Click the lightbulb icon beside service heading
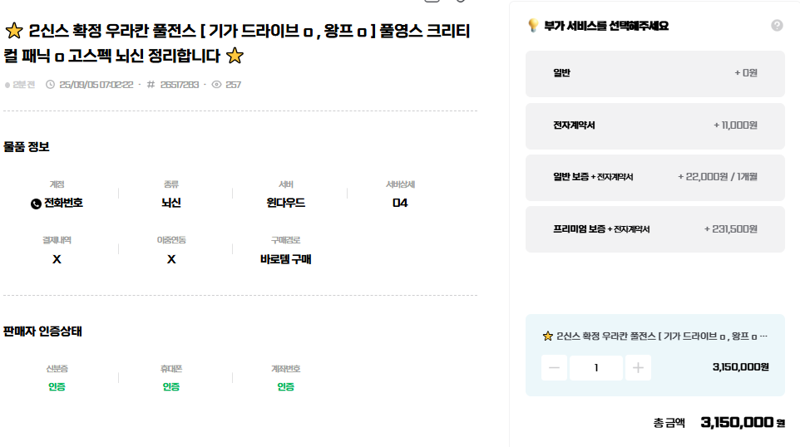Image resolution: width=800 pixels, height=447 pixels. [533, 26]
